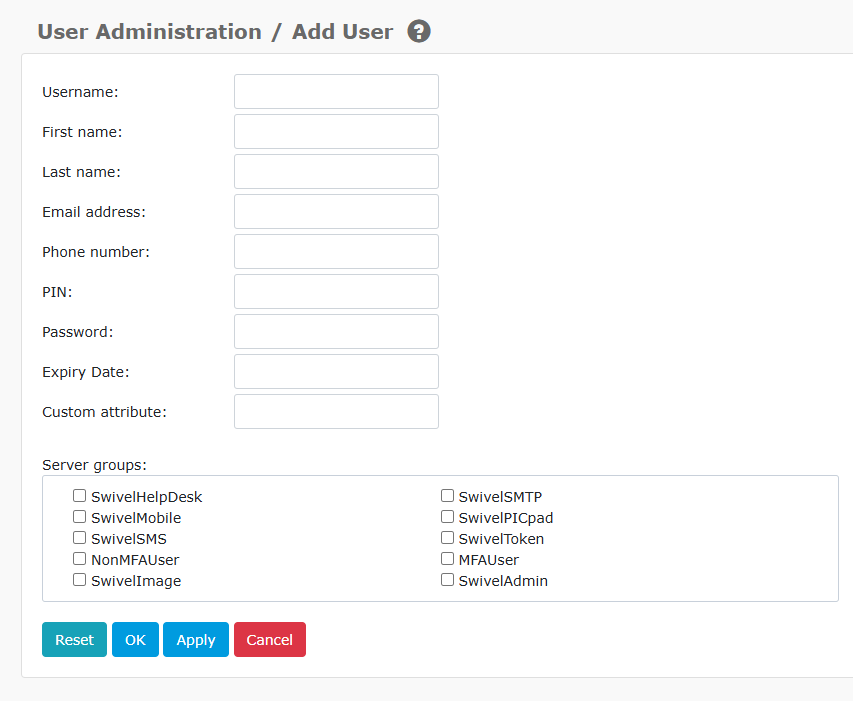Click OK to save the user
This screenshot has height=701, width=853.
point(135,639)
